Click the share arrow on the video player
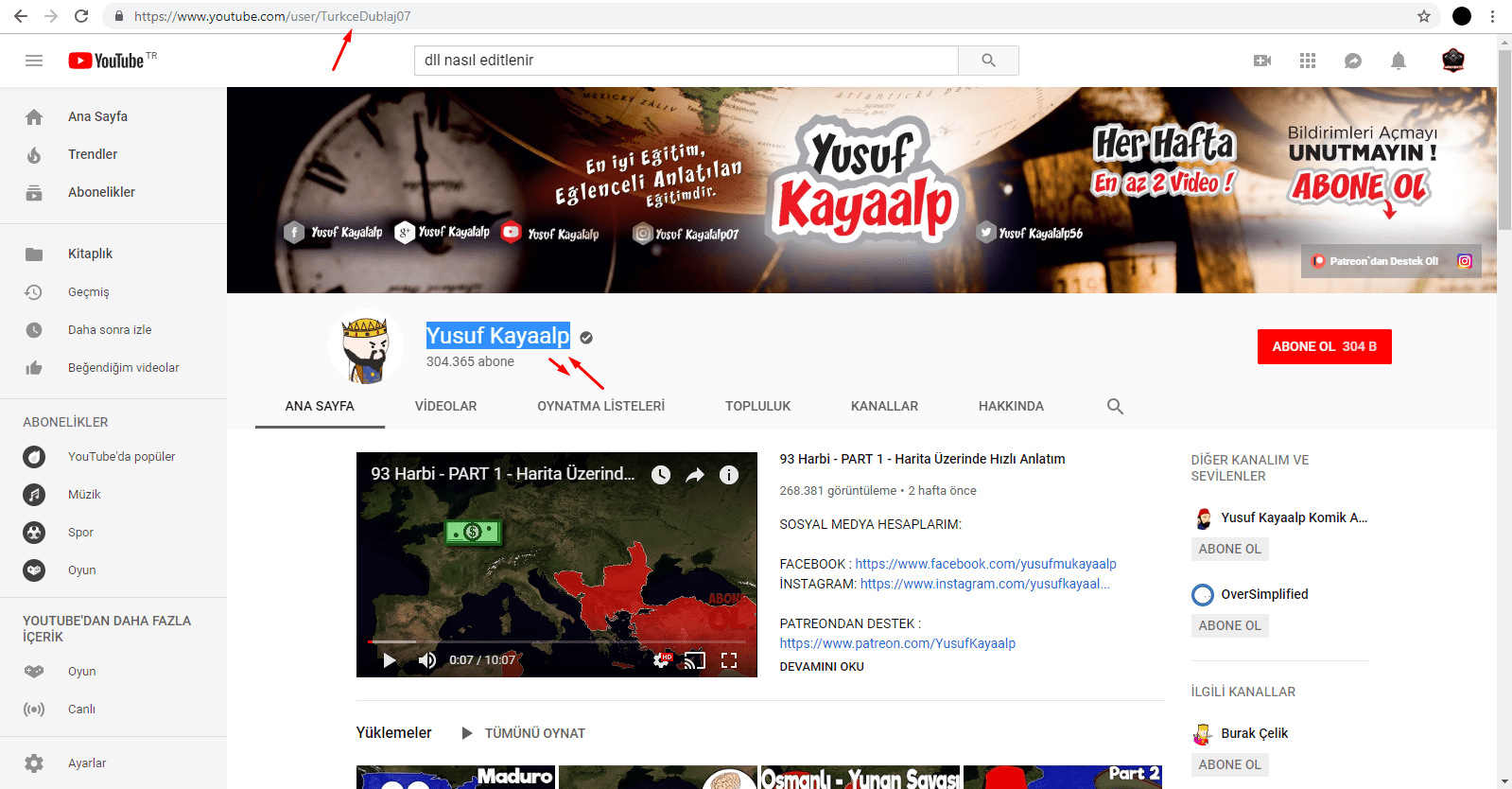 coord(695,475)
